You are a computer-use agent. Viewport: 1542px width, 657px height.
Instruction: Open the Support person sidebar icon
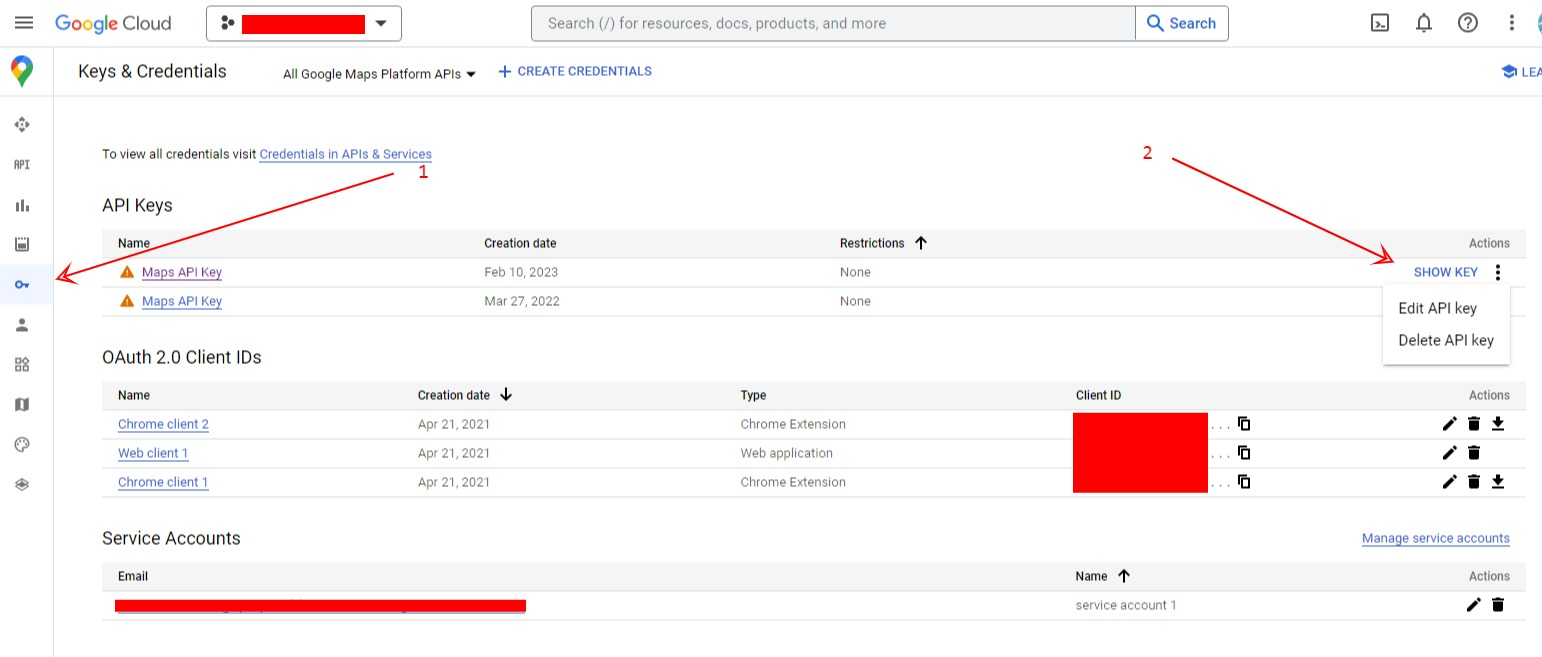[x=22, y=325]
